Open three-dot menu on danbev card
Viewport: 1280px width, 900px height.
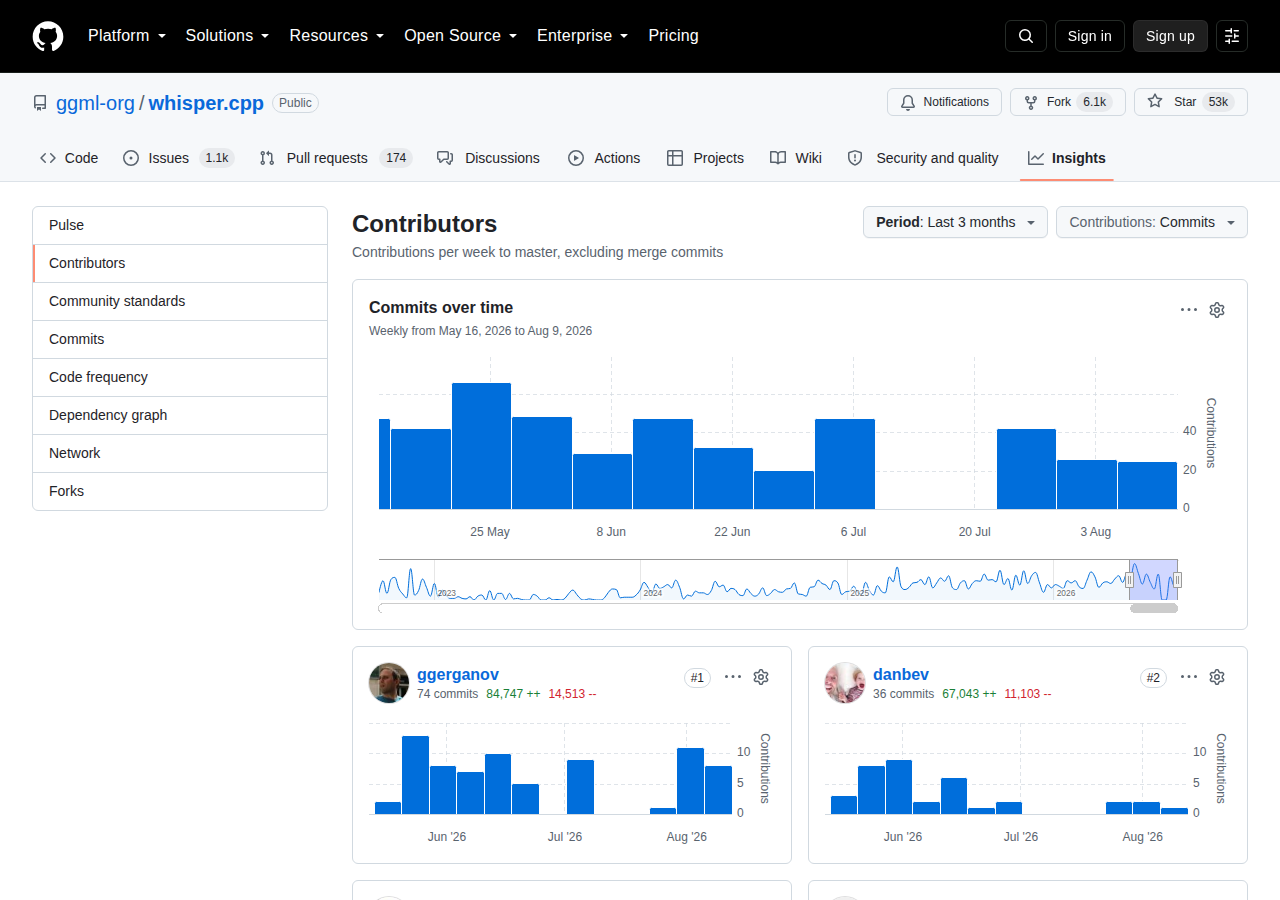coord(1189,677)
